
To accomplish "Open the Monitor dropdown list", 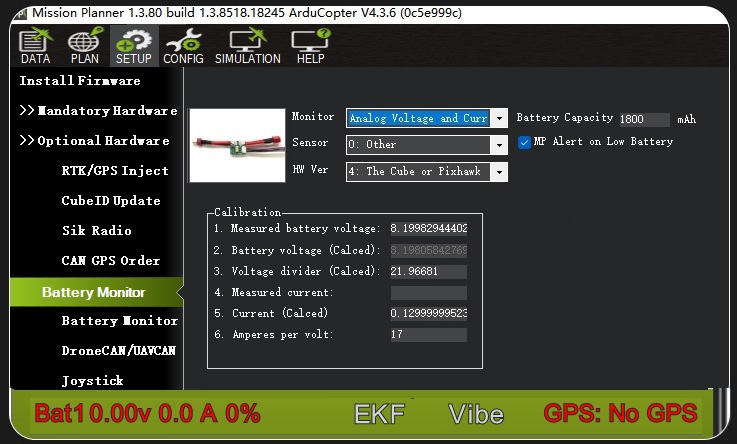I will tap(500, 118).
